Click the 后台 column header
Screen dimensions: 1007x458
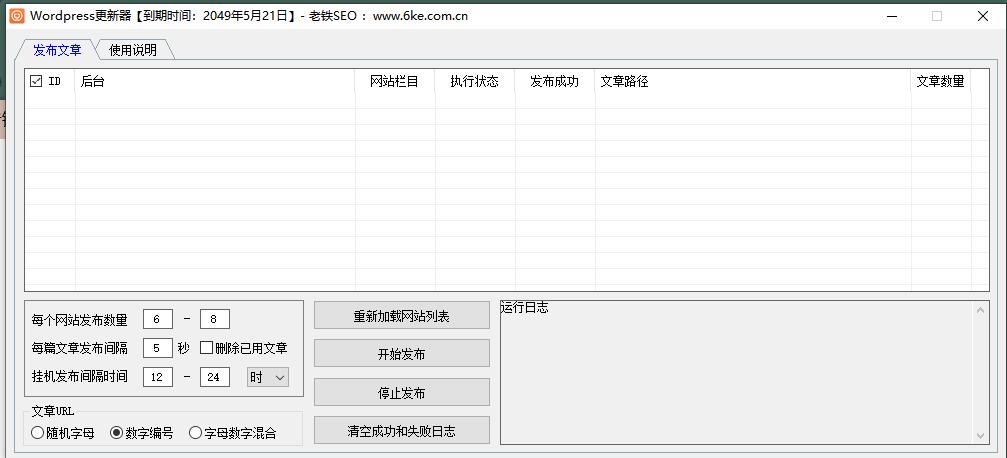coord(214,82)
